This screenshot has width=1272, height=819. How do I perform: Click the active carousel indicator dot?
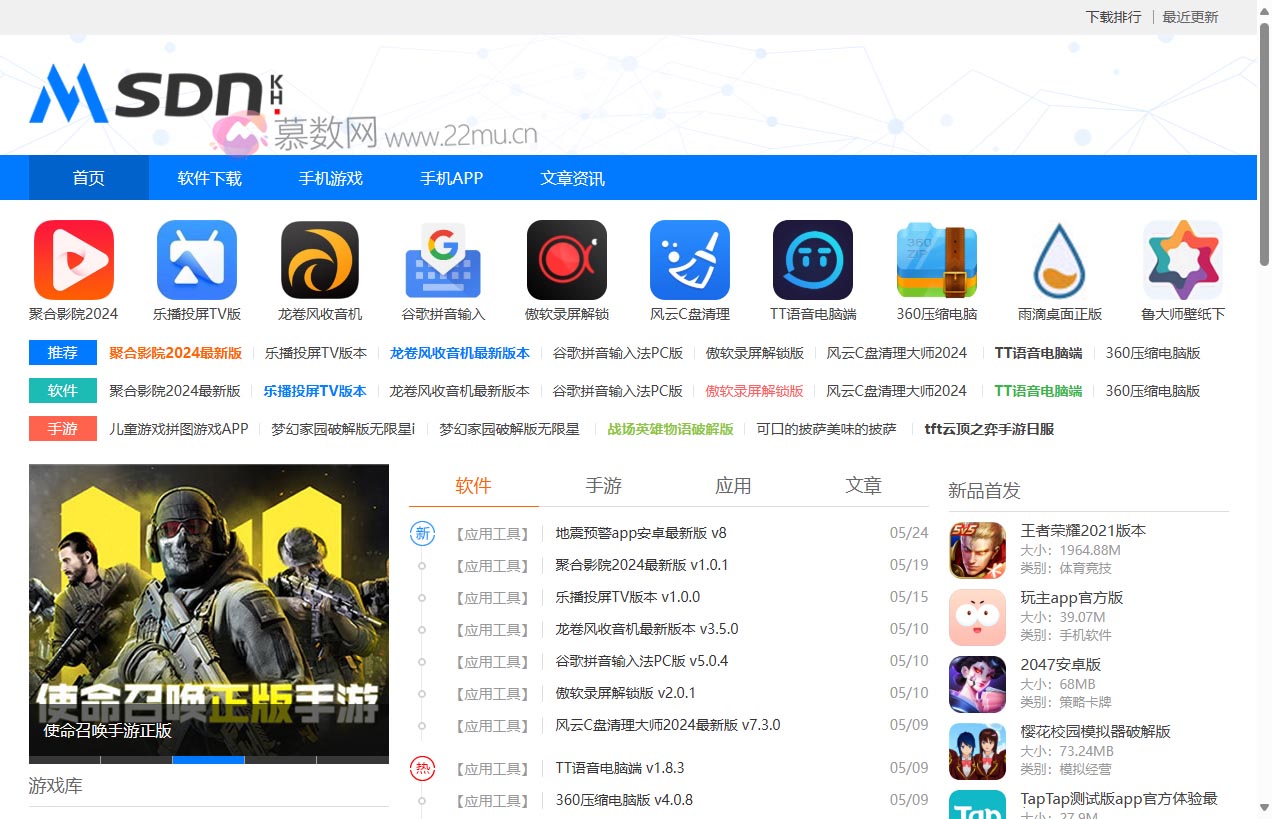pos(208,760)
